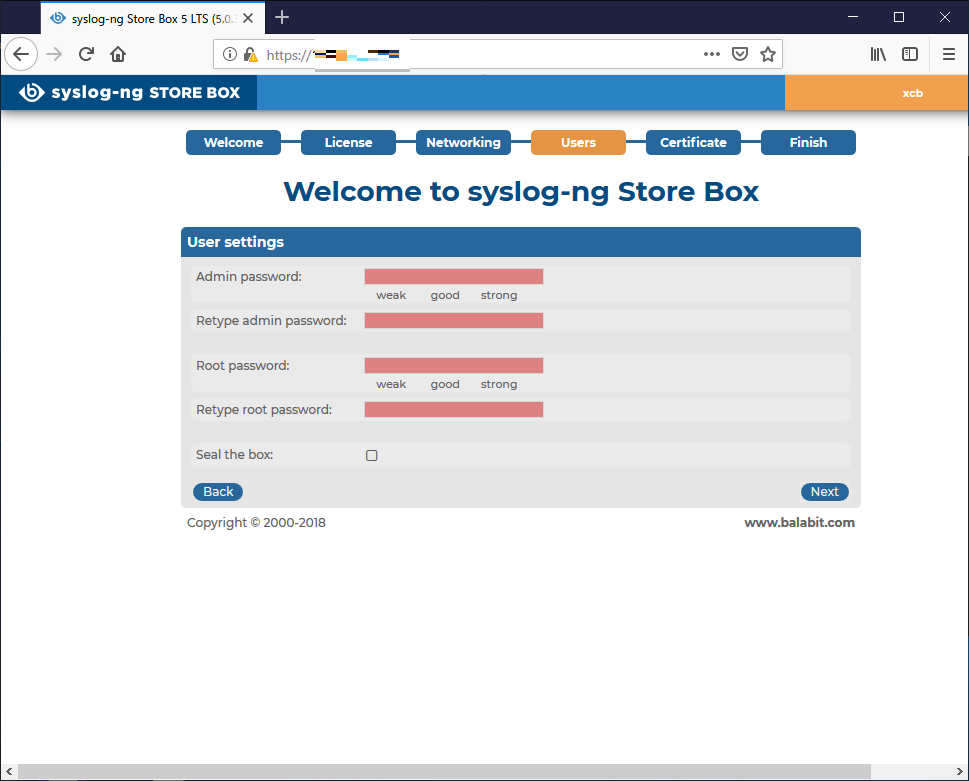The width and height of the screenshot is (969, 781).
Task: Click the 'Admin password:' label
Action: pos(248,277)
